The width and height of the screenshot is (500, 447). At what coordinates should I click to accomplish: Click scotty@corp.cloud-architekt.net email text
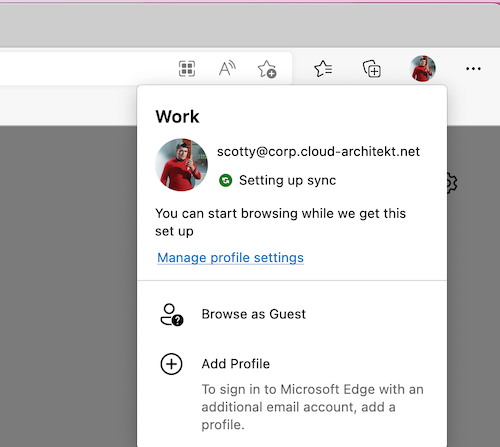point(318,152)
